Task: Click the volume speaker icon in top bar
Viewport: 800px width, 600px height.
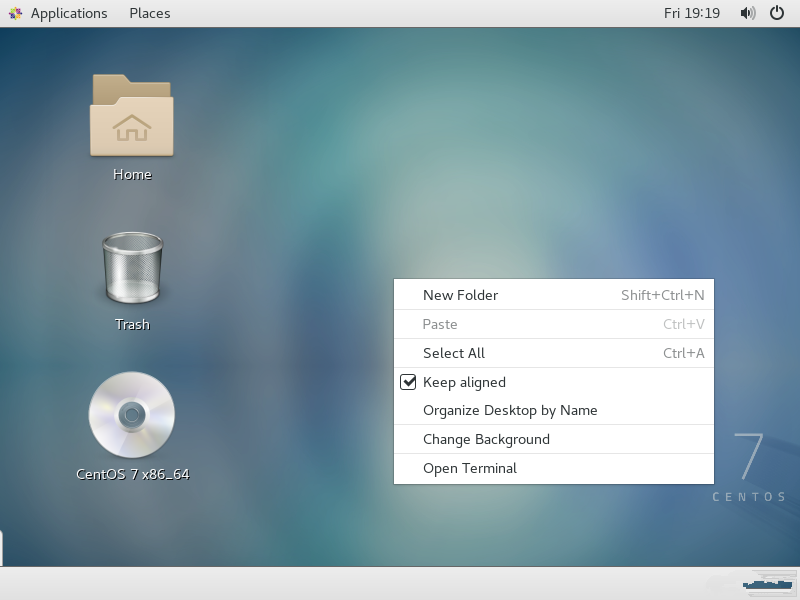Action: click(747, 13)
